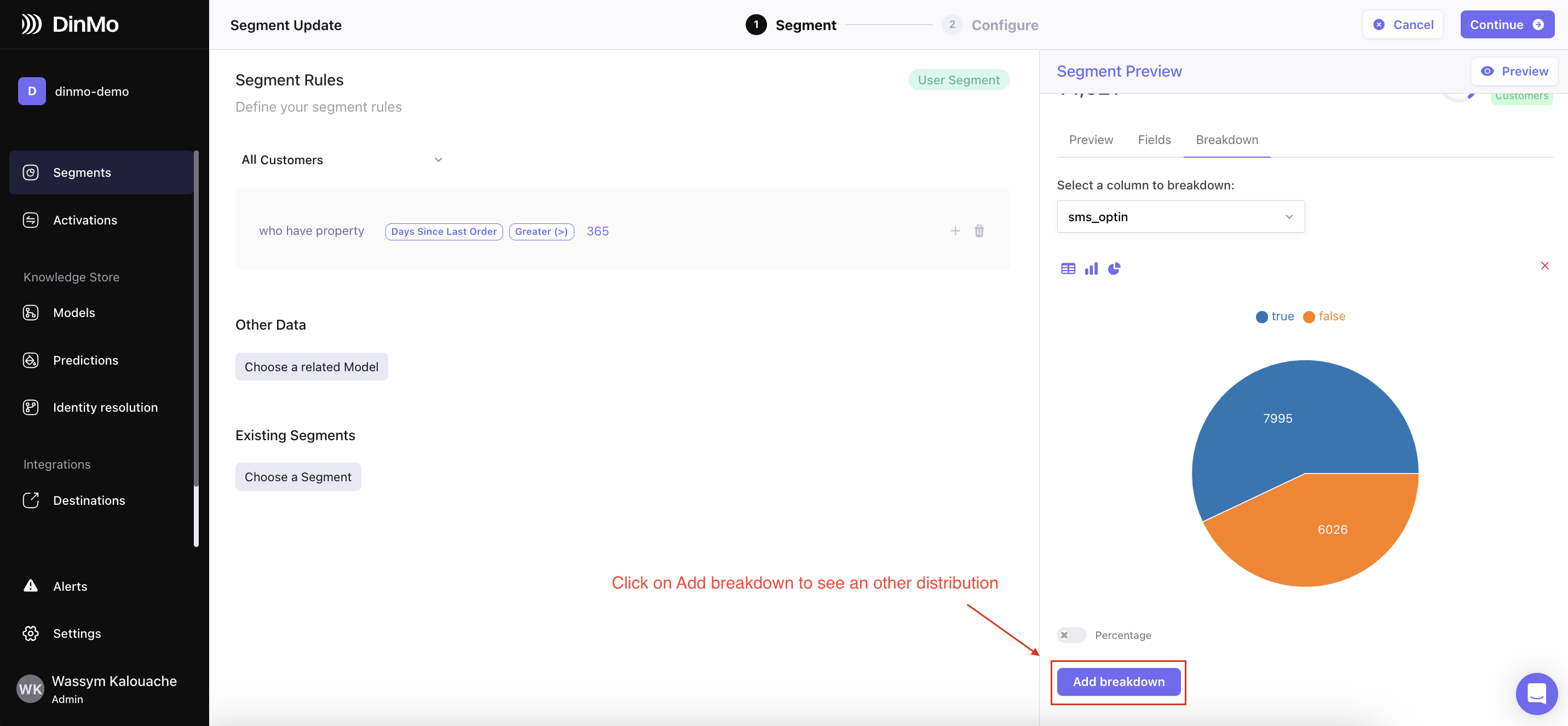Screen dimensions: 1568x726
Task: Switch to the Preview tab
Action: [1091, 140]
